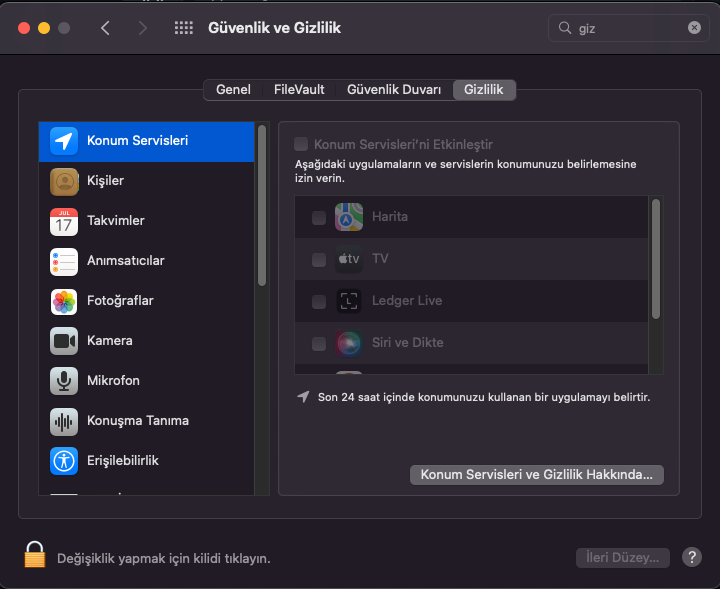720x589 pixels.
Task: Select Takvimler calendar icon
Action: pyautogui.click(x=64, y=221)
